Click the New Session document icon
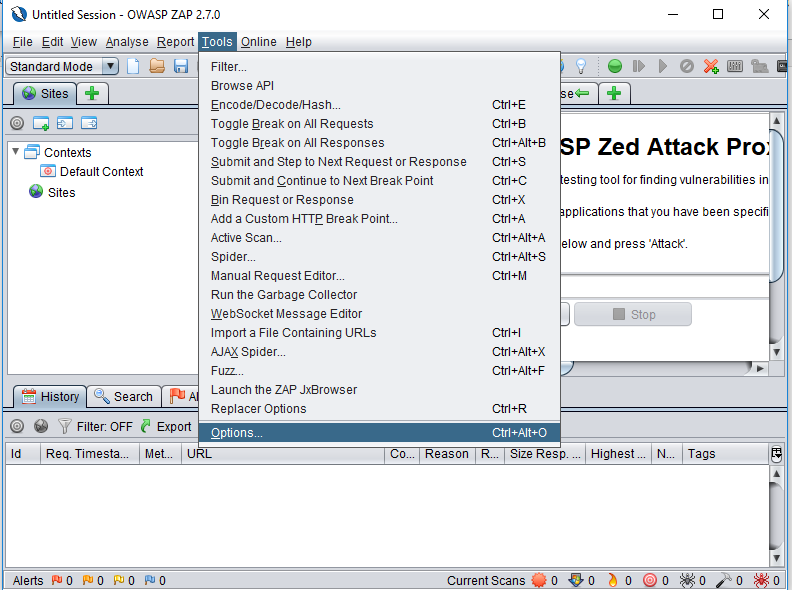The height and width of the screenshot is (590, 792). tap(133, 66)
